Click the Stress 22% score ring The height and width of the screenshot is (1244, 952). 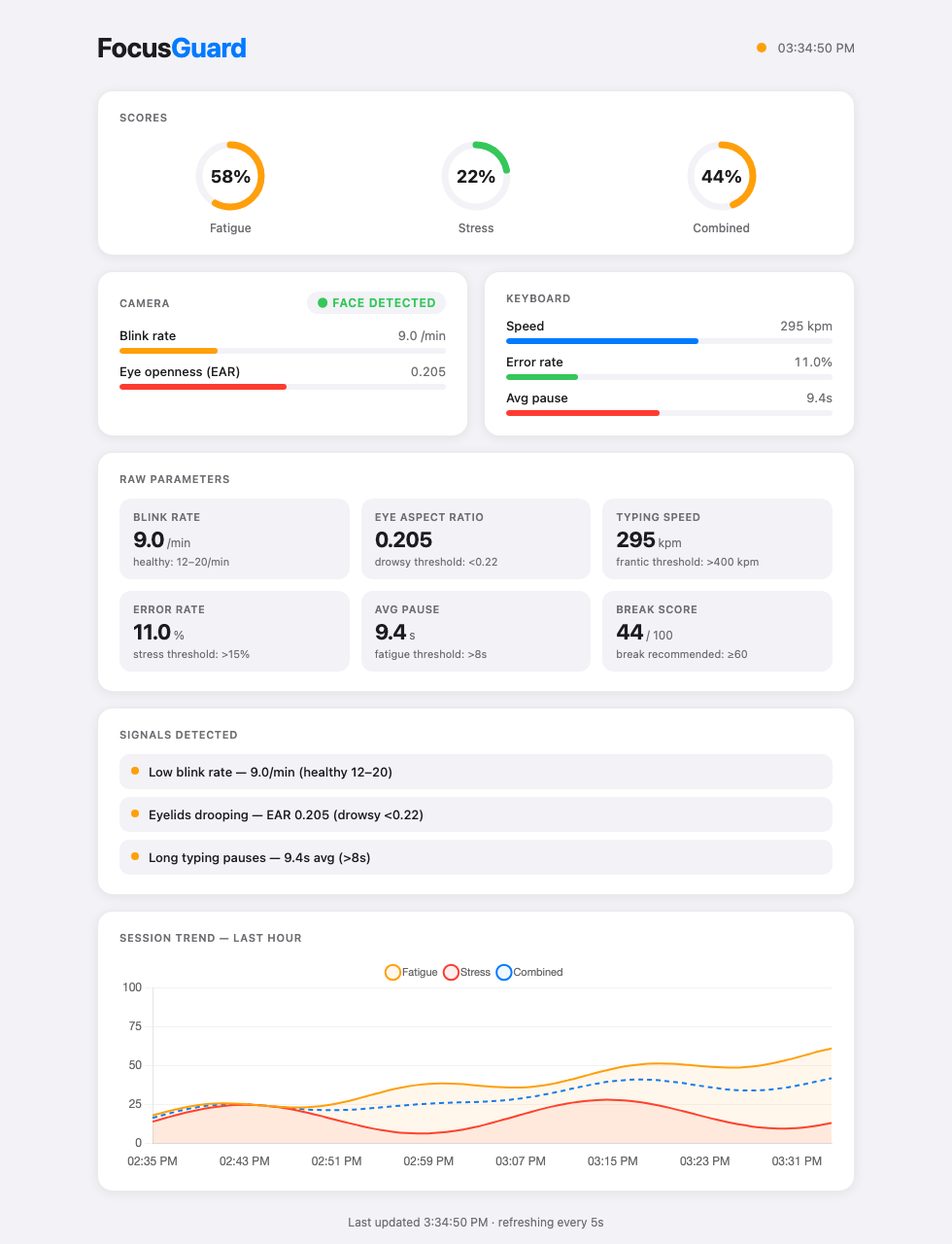(476, 176)
